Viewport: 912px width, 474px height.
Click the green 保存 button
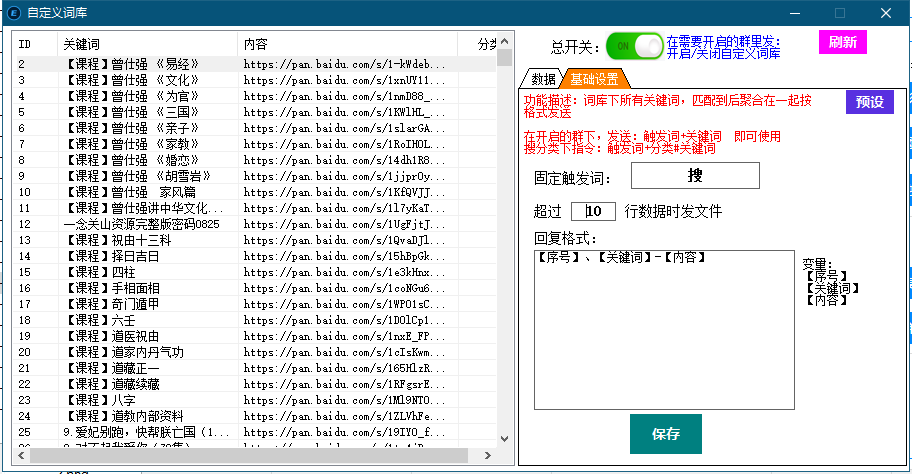click(x=666, y=434)
